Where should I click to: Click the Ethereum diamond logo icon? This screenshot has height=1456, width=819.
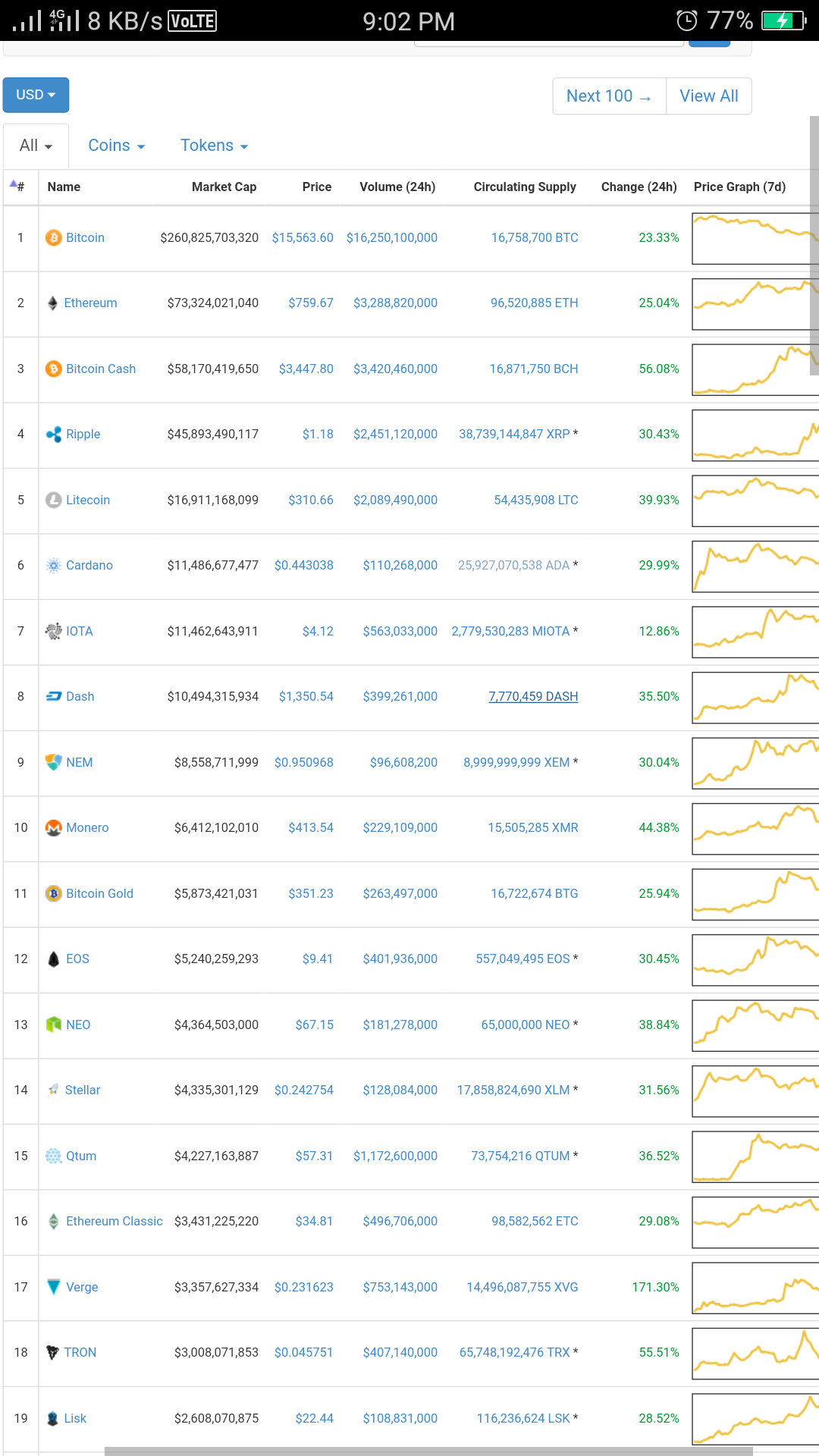click(52, 303)
